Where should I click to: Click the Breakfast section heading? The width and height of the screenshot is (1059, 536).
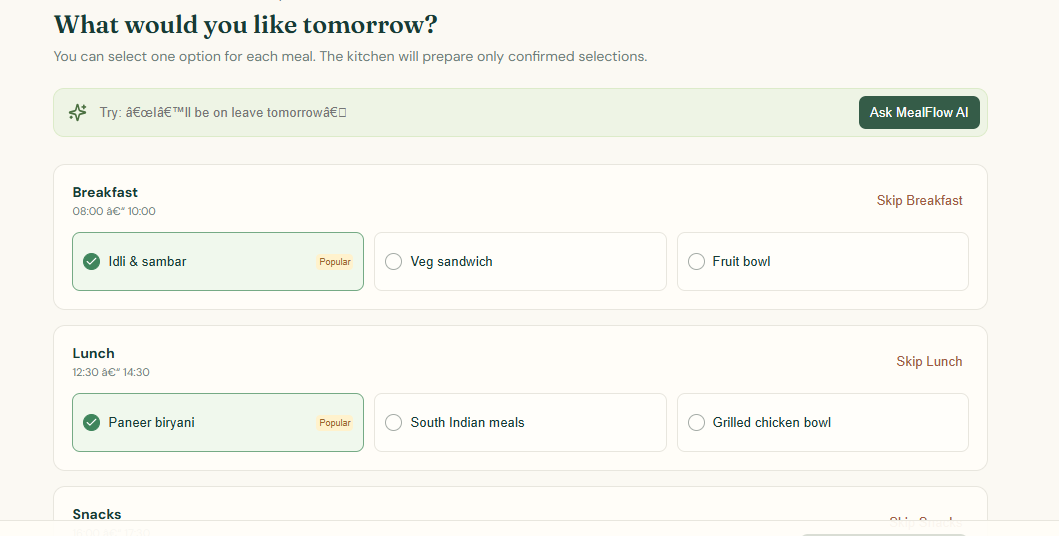(105, 192)
